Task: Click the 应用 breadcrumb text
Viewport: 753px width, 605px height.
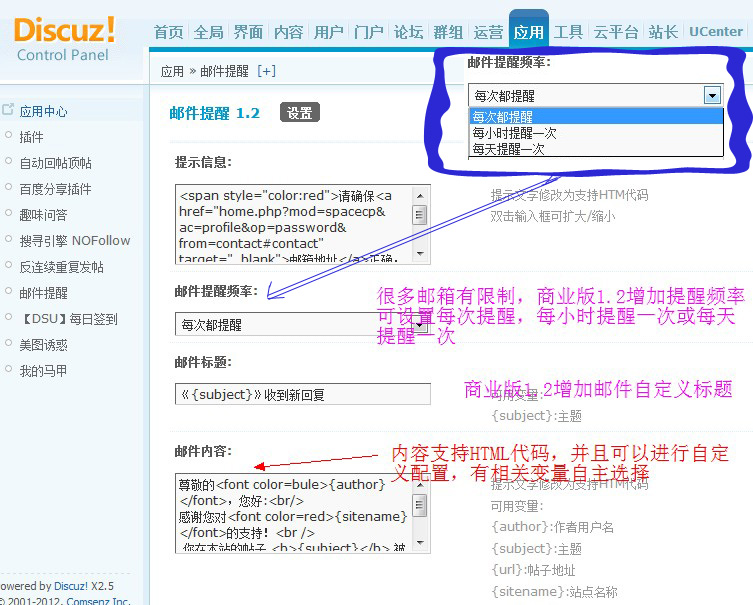Action: click(172, 72)
